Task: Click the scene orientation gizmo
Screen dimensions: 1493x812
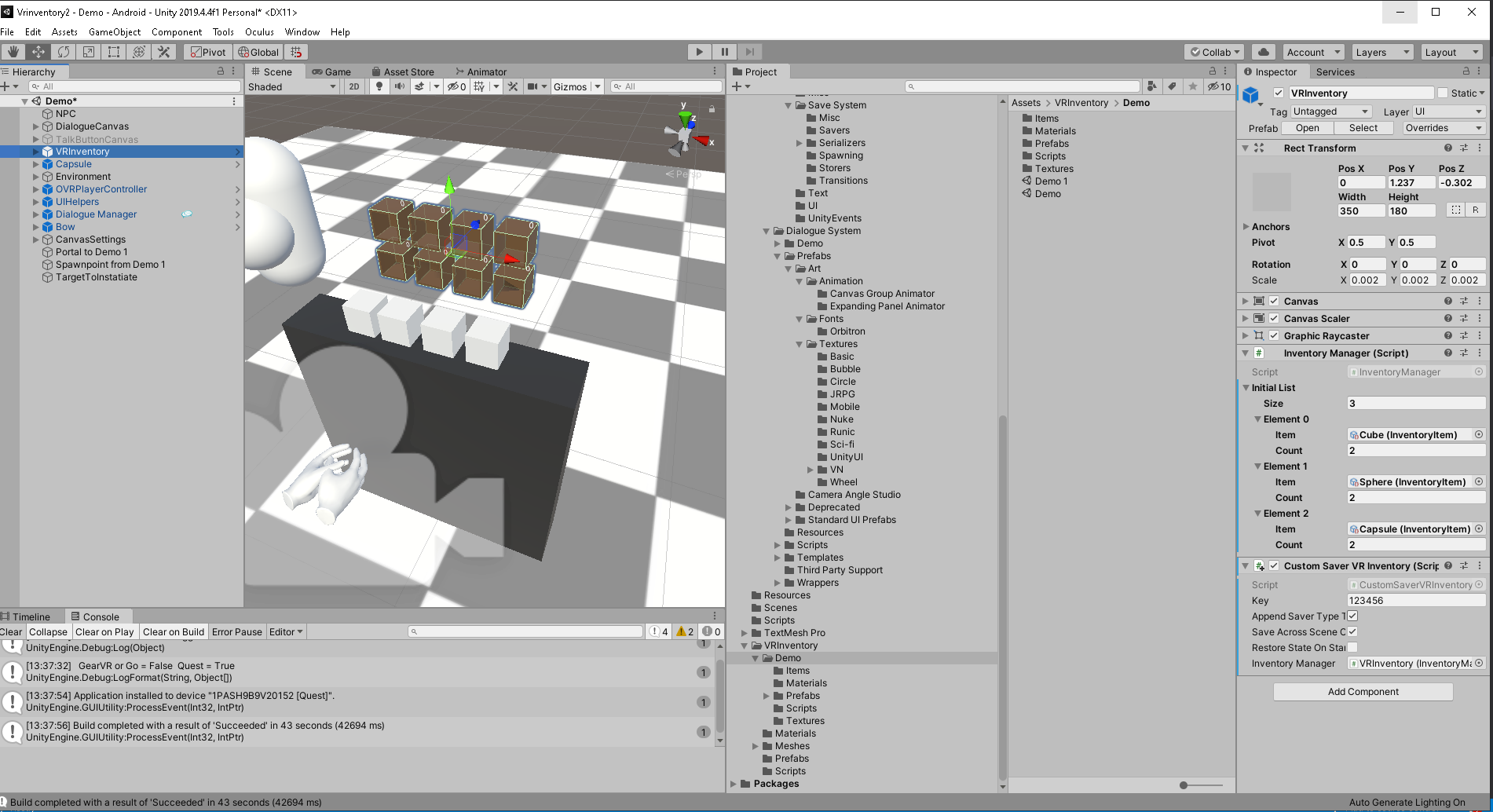Action: click(686, 135)
